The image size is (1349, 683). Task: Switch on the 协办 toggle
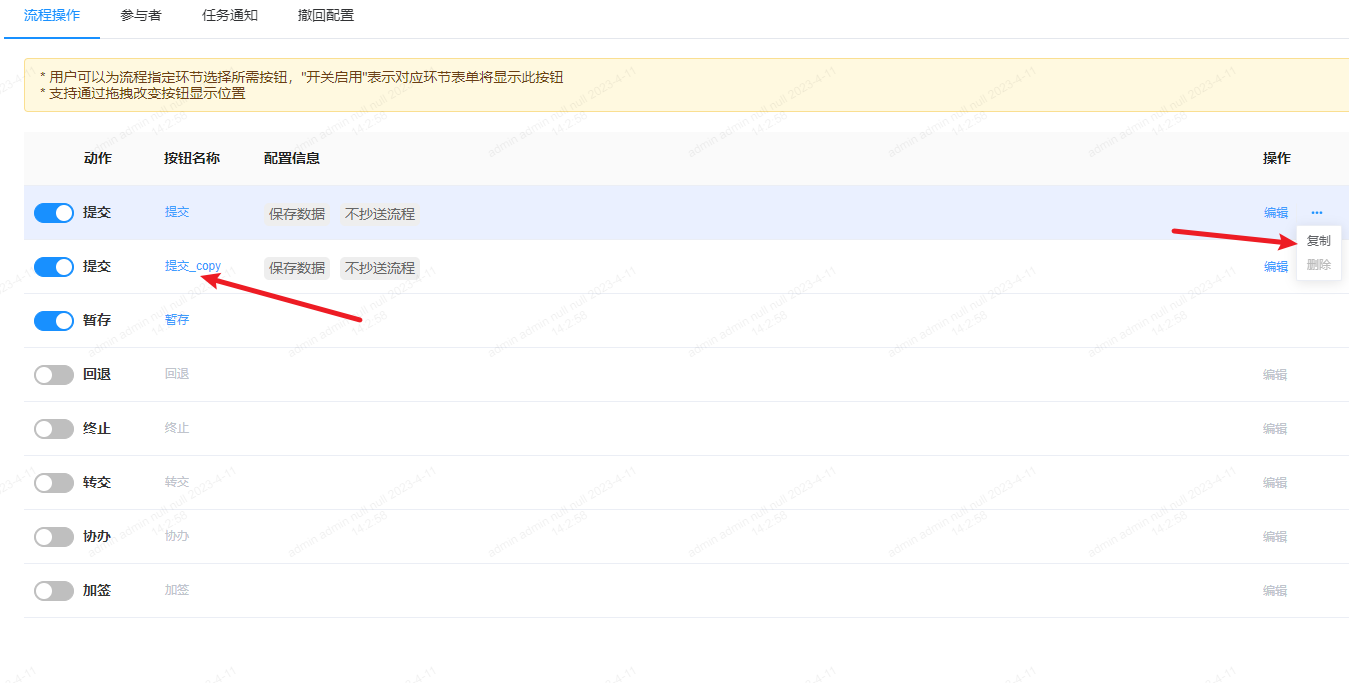[54, 537]
